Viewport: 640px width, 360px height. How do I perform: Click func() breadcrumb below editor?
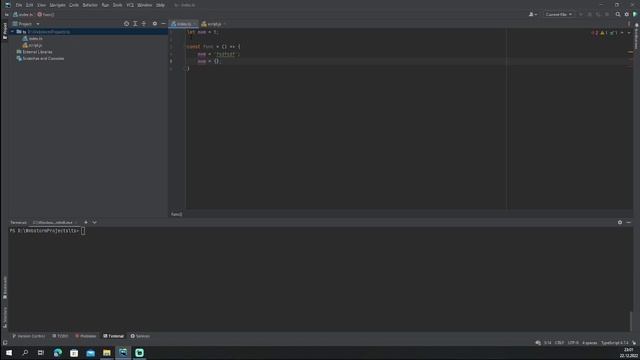[176, 214]
